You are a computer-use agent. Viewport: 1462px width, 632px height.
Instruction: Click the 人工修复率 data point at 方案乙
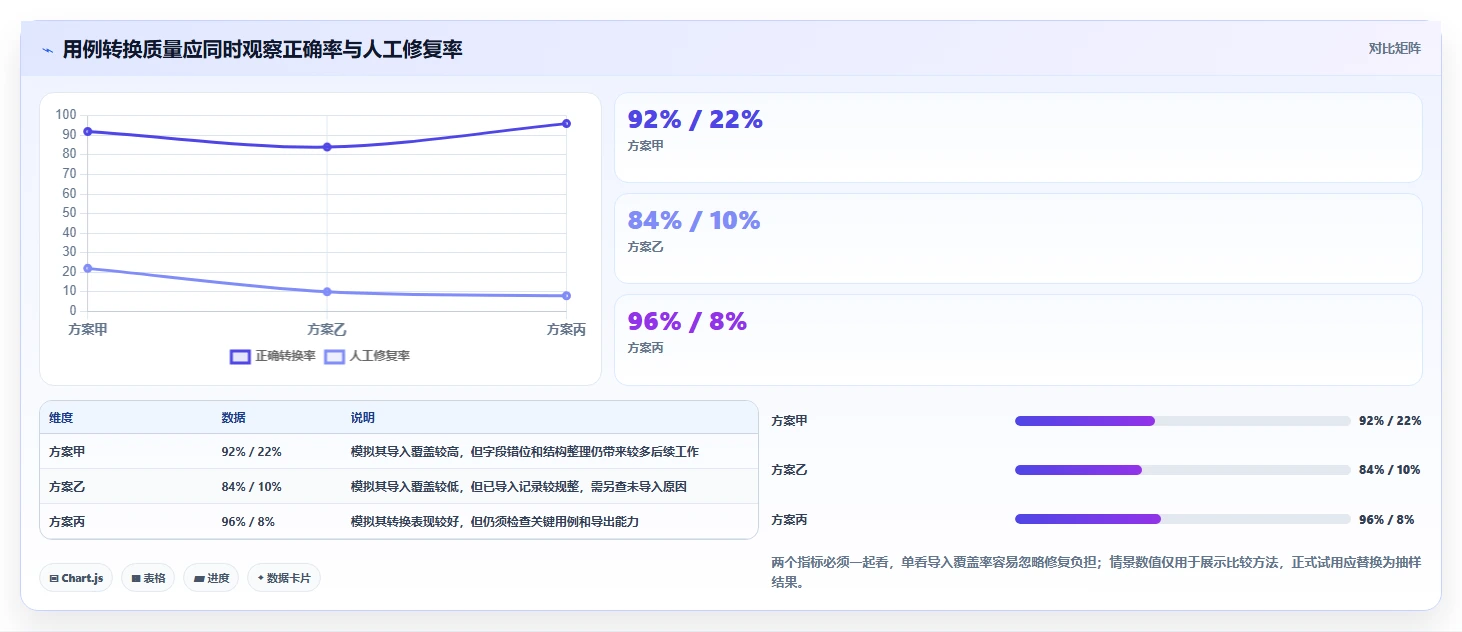[327, 292]
